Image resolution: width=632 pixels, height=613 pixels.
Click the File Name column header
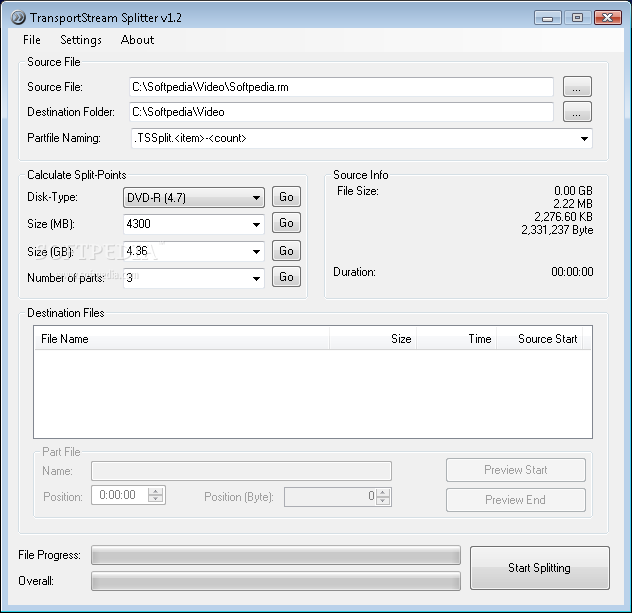click(x=182, y=339)
